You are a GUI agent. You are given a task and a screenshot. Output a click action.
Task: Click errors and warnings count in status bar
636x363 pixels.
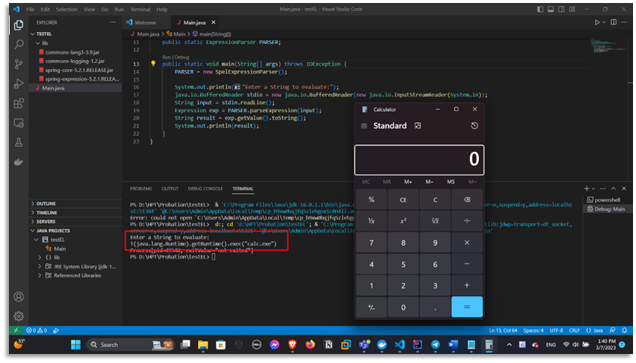click(x=37, y=331)
